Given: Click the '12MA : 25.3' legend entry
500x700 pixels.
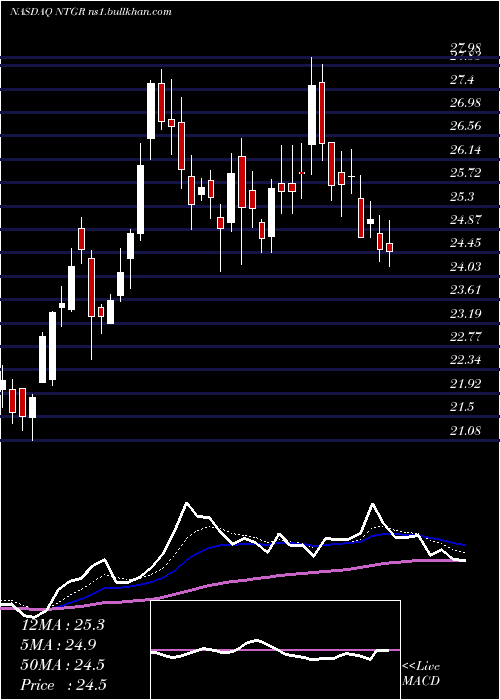Looking at the screenshot, I should pos(63,625).
